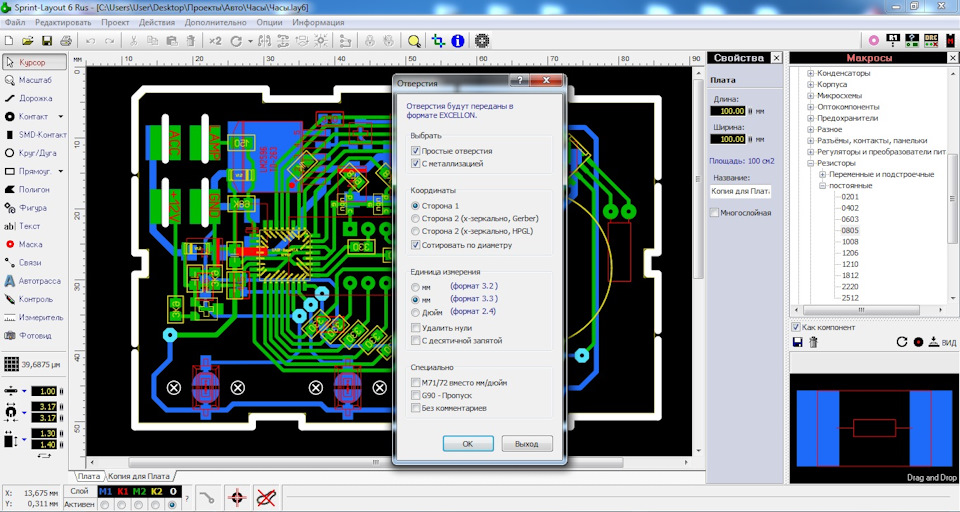Click the Zoom magnifier icon in the toolbar
Viewport: 960px width, 512px height.
click(x=414, y=41)
